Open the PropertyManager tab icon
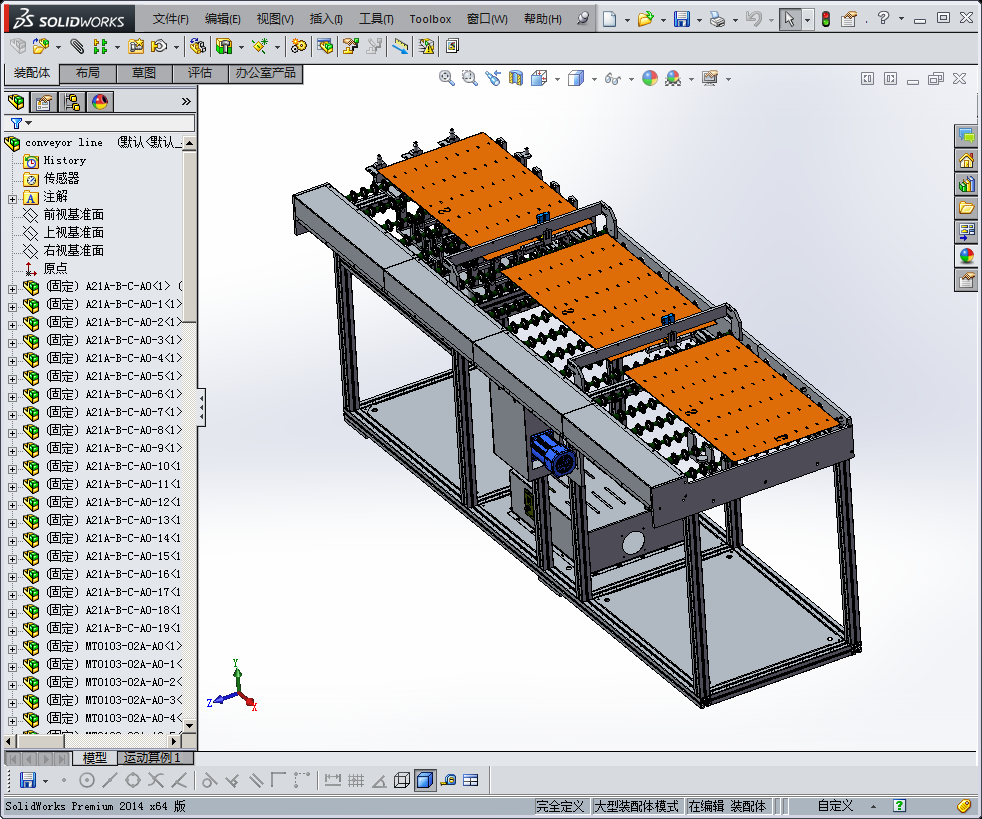The image size is (982, 819). click(44, 101)
